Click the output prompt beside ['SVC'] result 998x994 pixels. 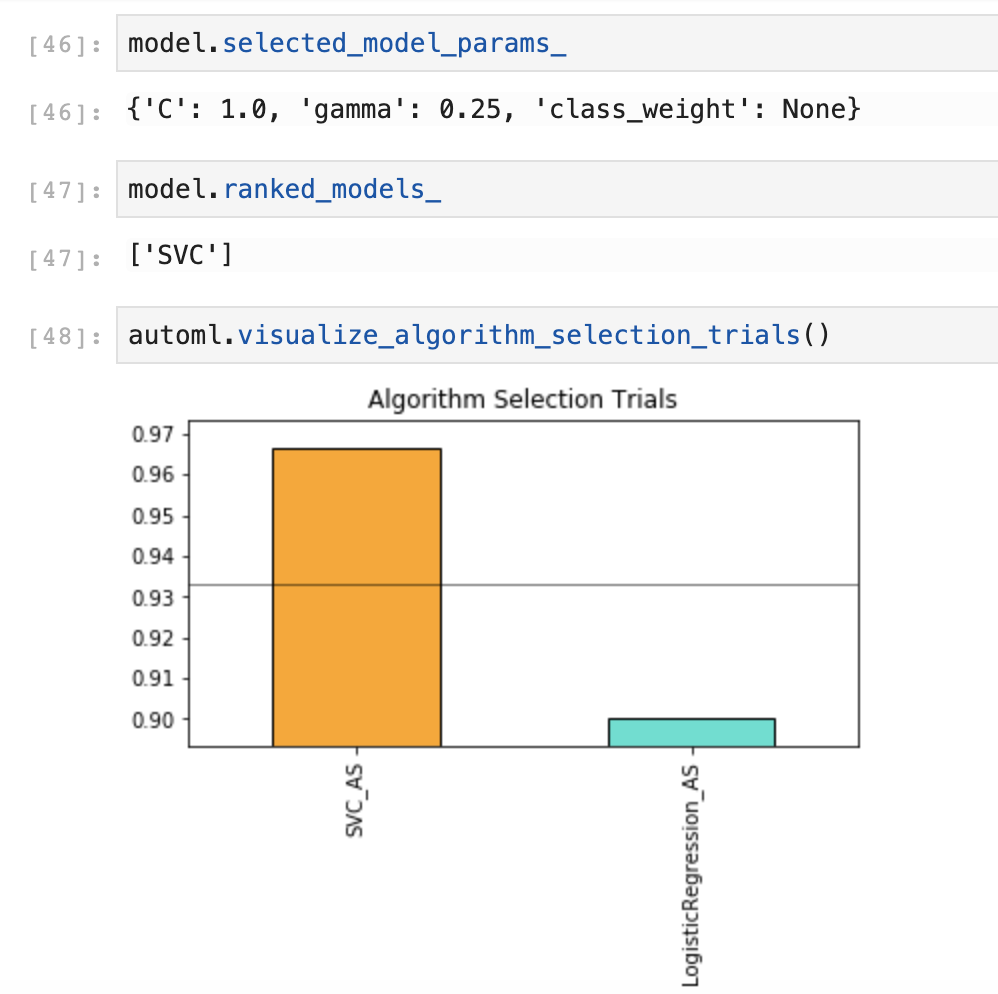click(63, 258)
